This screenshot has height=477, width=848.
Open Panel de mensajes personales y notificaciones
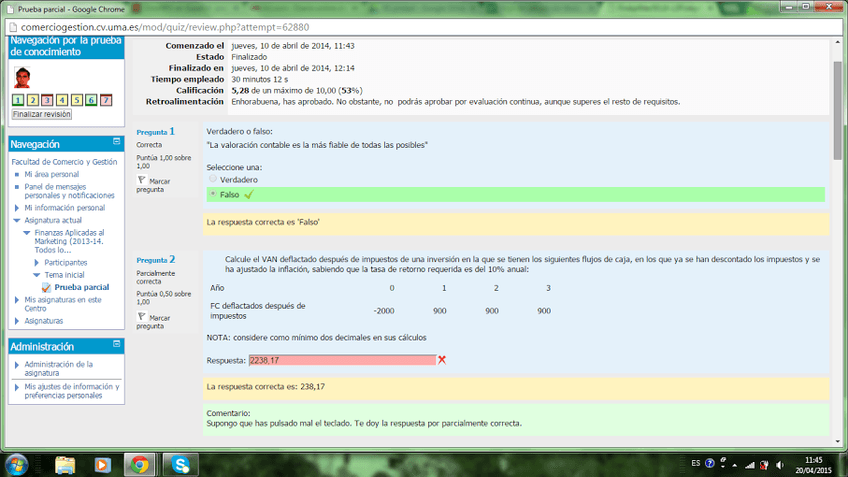coord(69,191)
